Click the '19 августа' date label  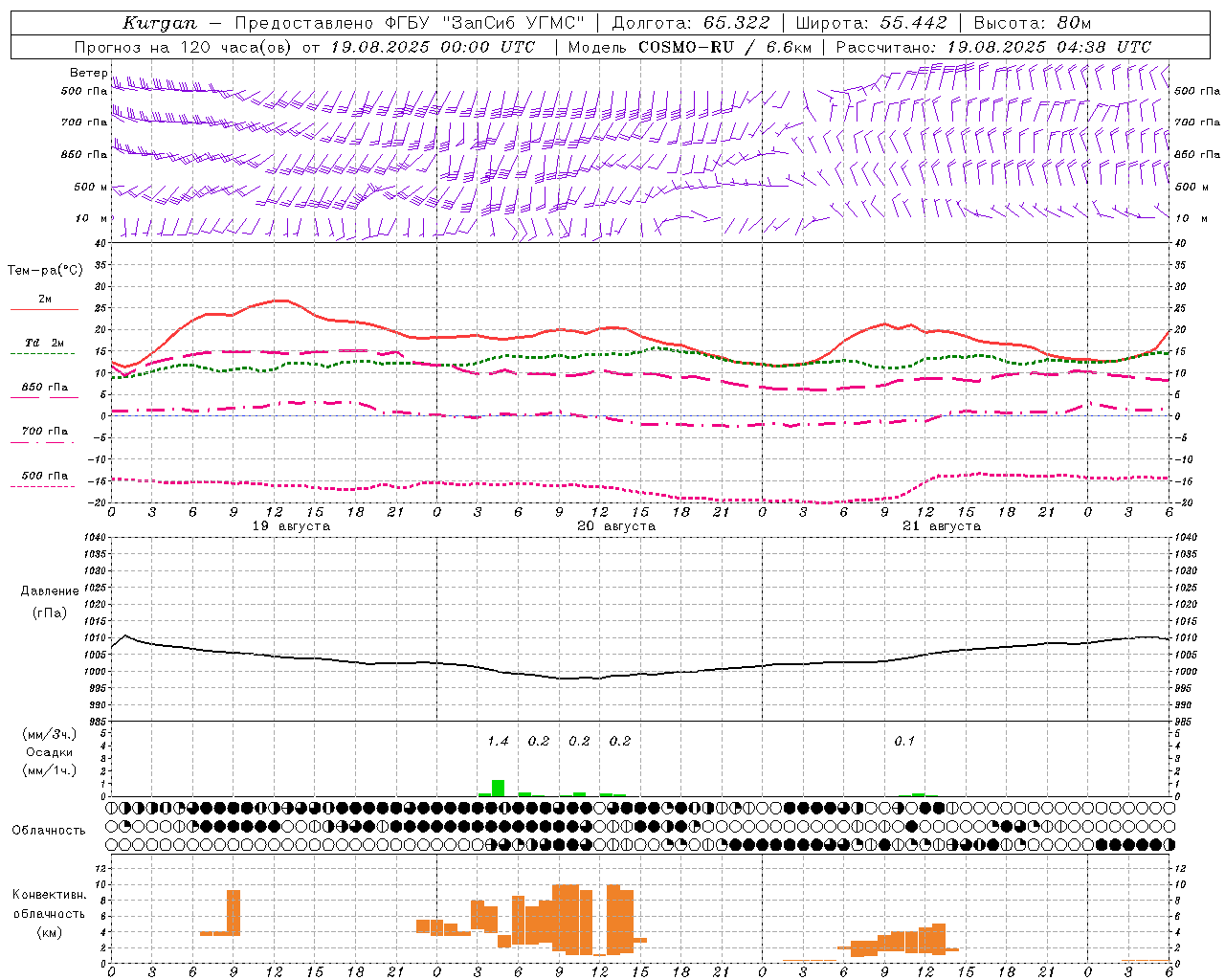[x=291, y=526]
